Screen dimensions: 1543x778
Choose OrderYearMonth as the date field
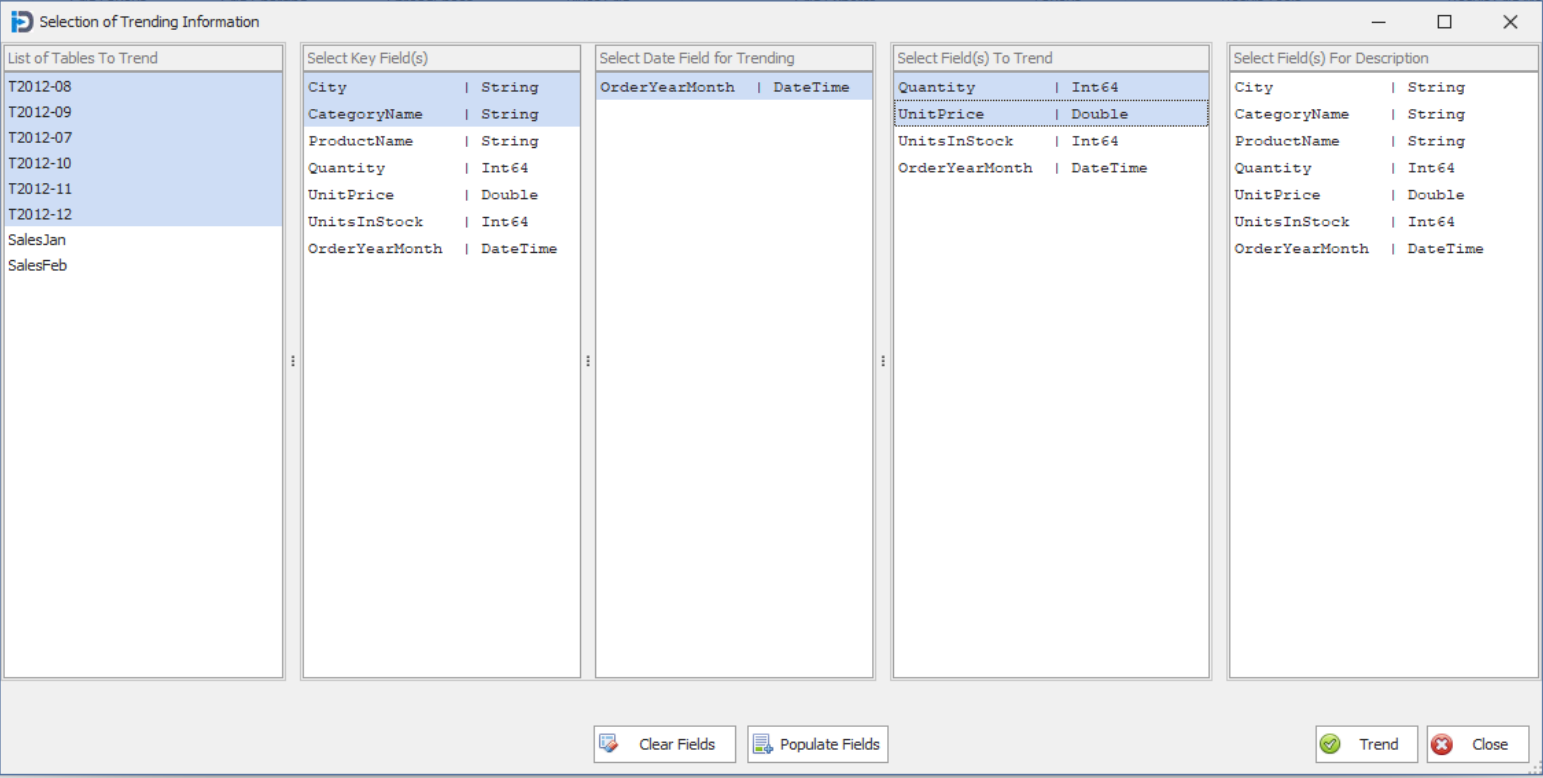pyautogui.click(x=667, y=87)
